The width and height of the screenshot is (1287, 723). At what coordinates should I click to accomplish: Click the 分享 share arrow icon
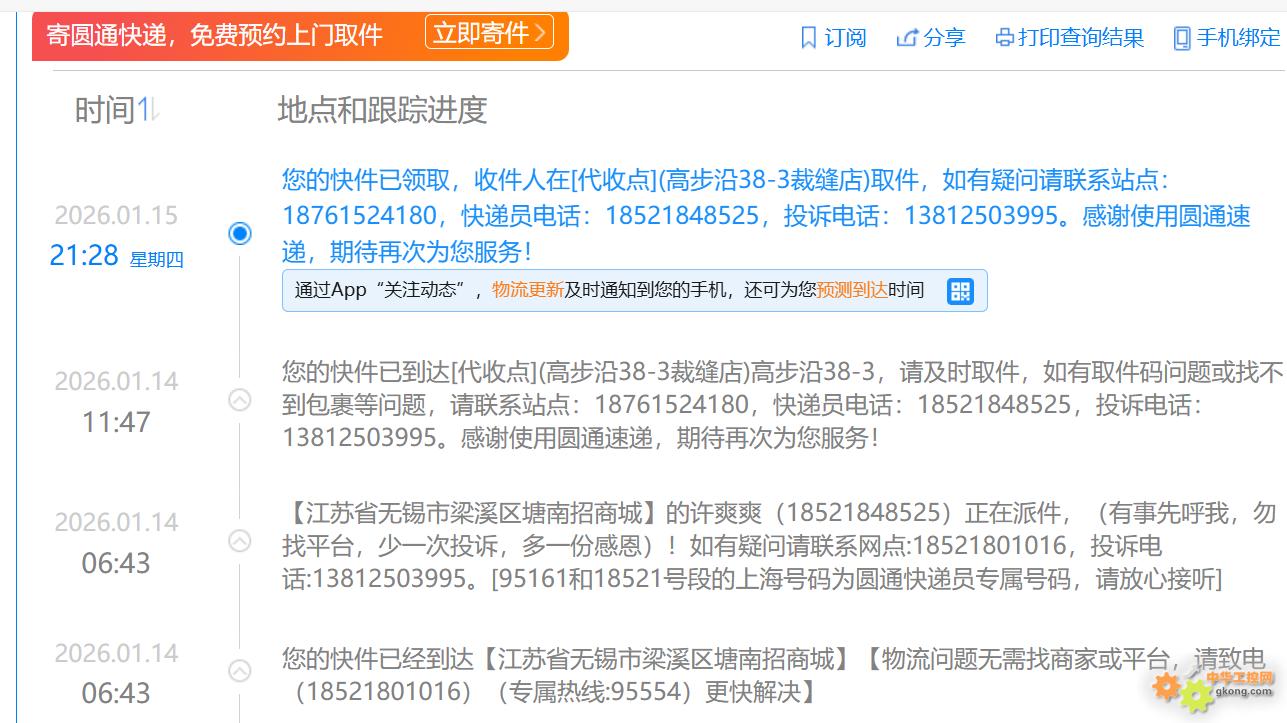(907, 38)
